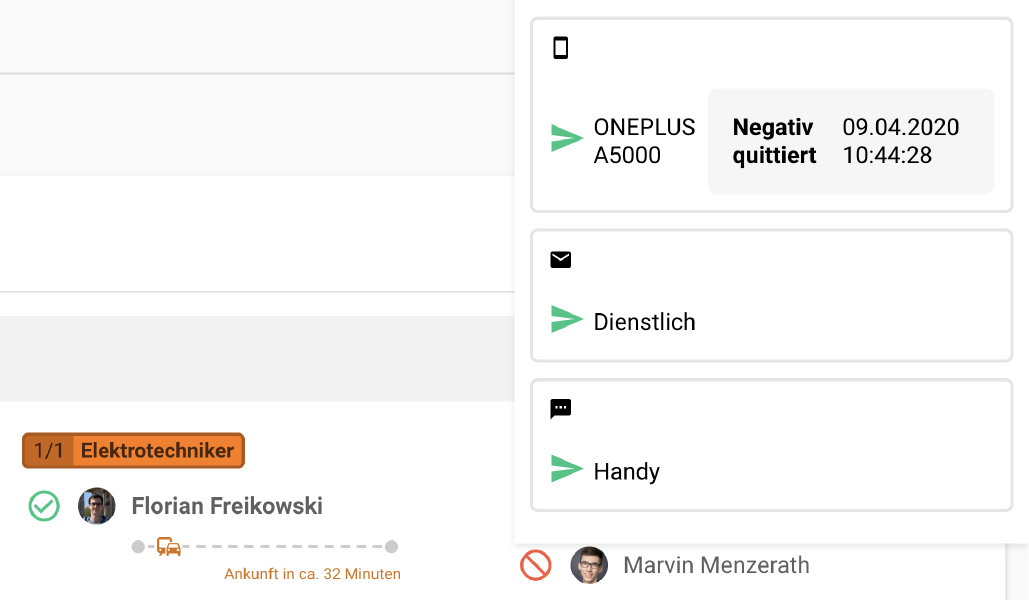The image size is (1029, 600).
Task: Open Marvin Menzerath's profile picture
Action: tap(589, 565)
